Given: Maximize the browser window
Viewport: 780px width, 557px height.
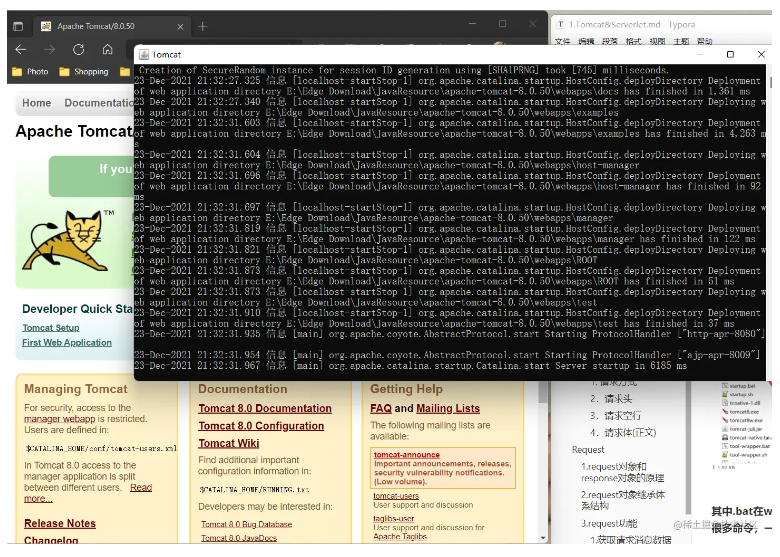Looking at the screenshot, I should (x=502, y=24).
